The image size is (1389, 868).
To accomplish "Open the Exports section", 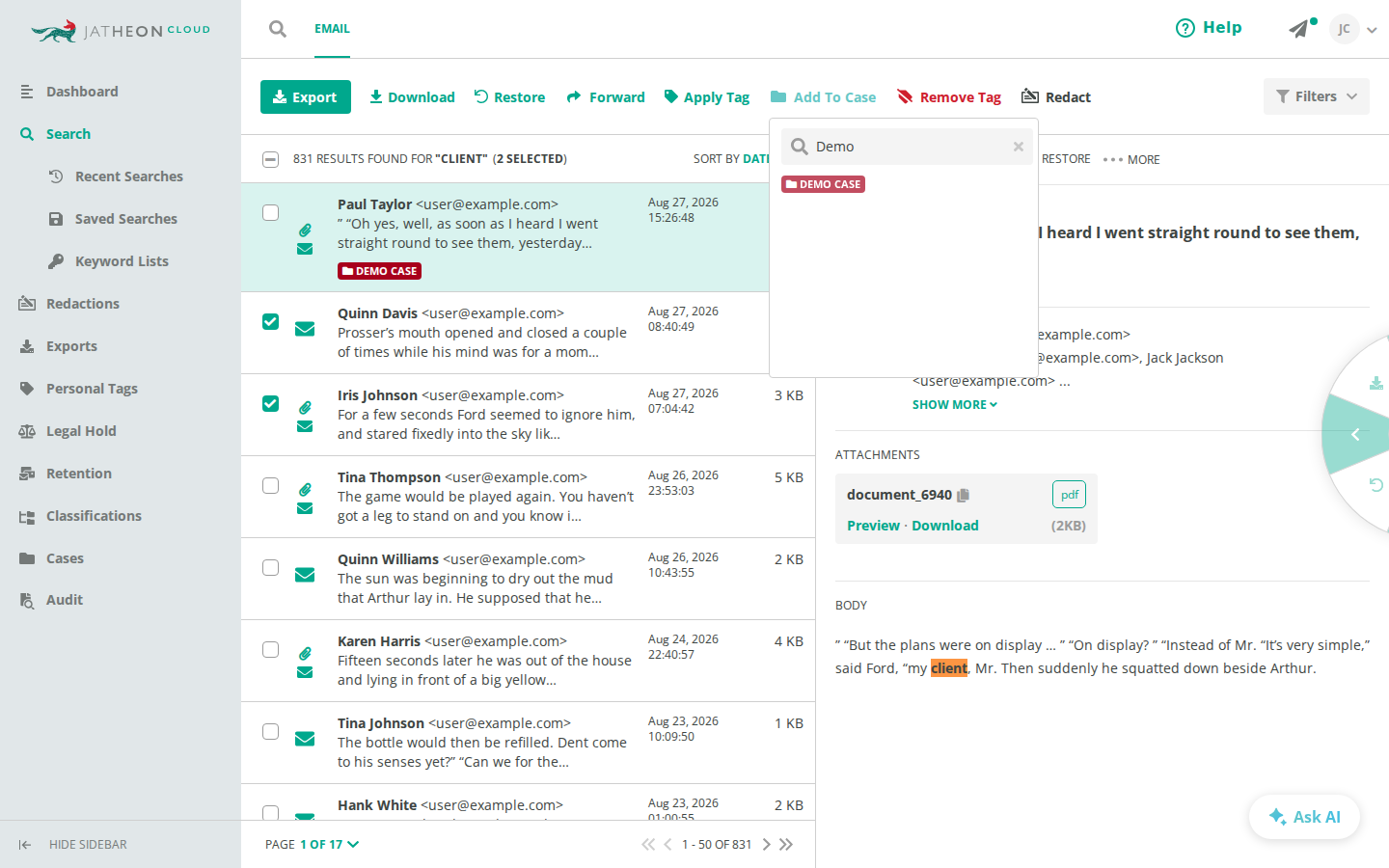I will [71, 346].
